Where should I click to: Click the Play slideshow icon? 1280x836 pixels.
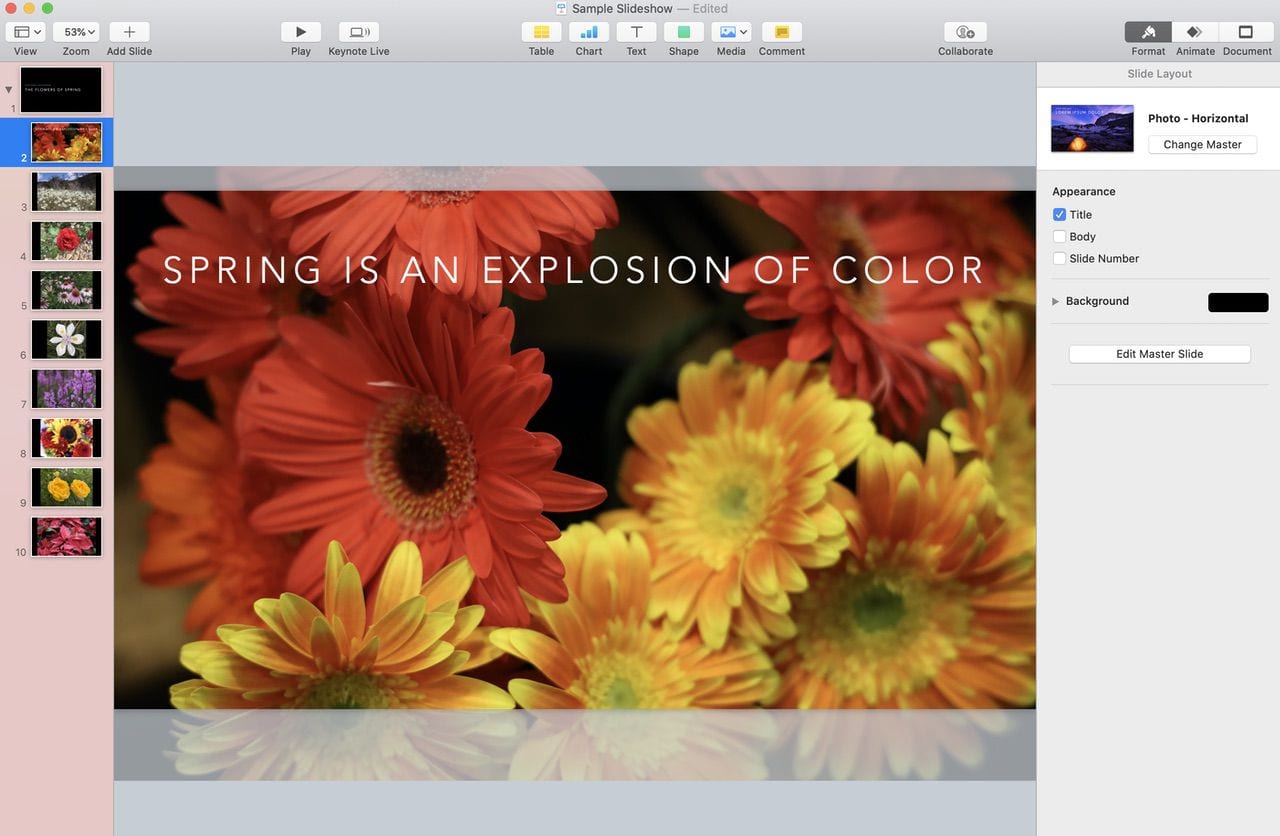click(x=301, y=32)
